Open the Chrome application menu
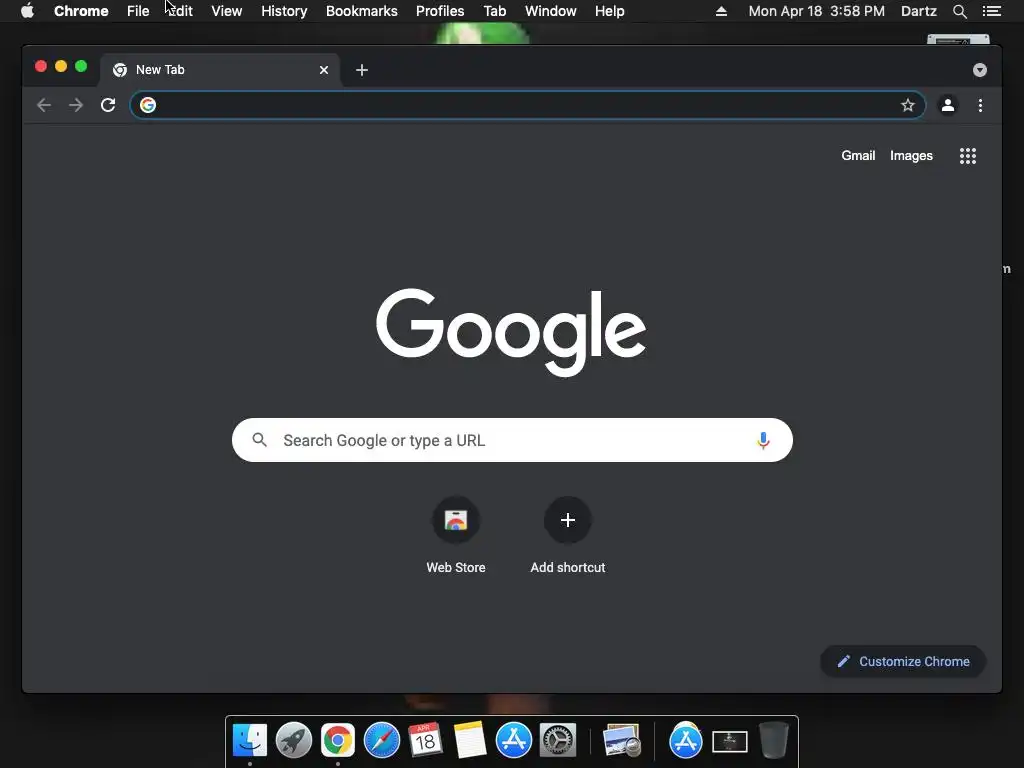The image size is (1024, 768). (81, 11)
